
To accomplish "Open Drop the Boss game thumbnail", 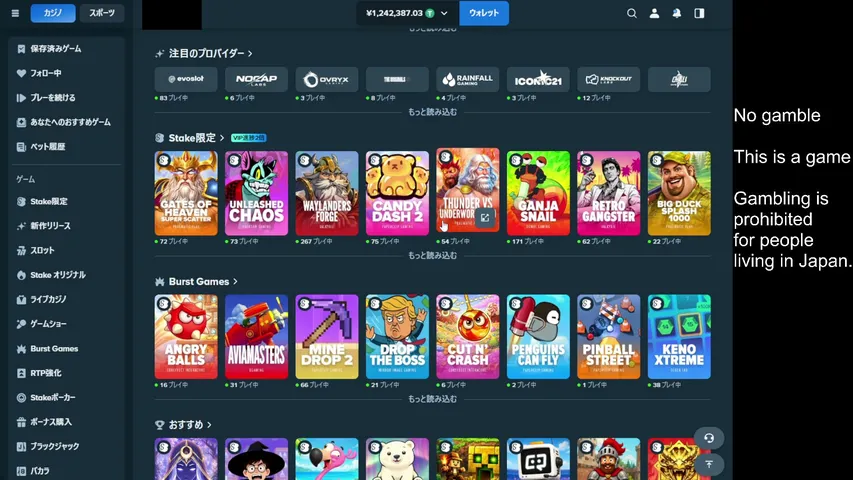I will [397, 337].
